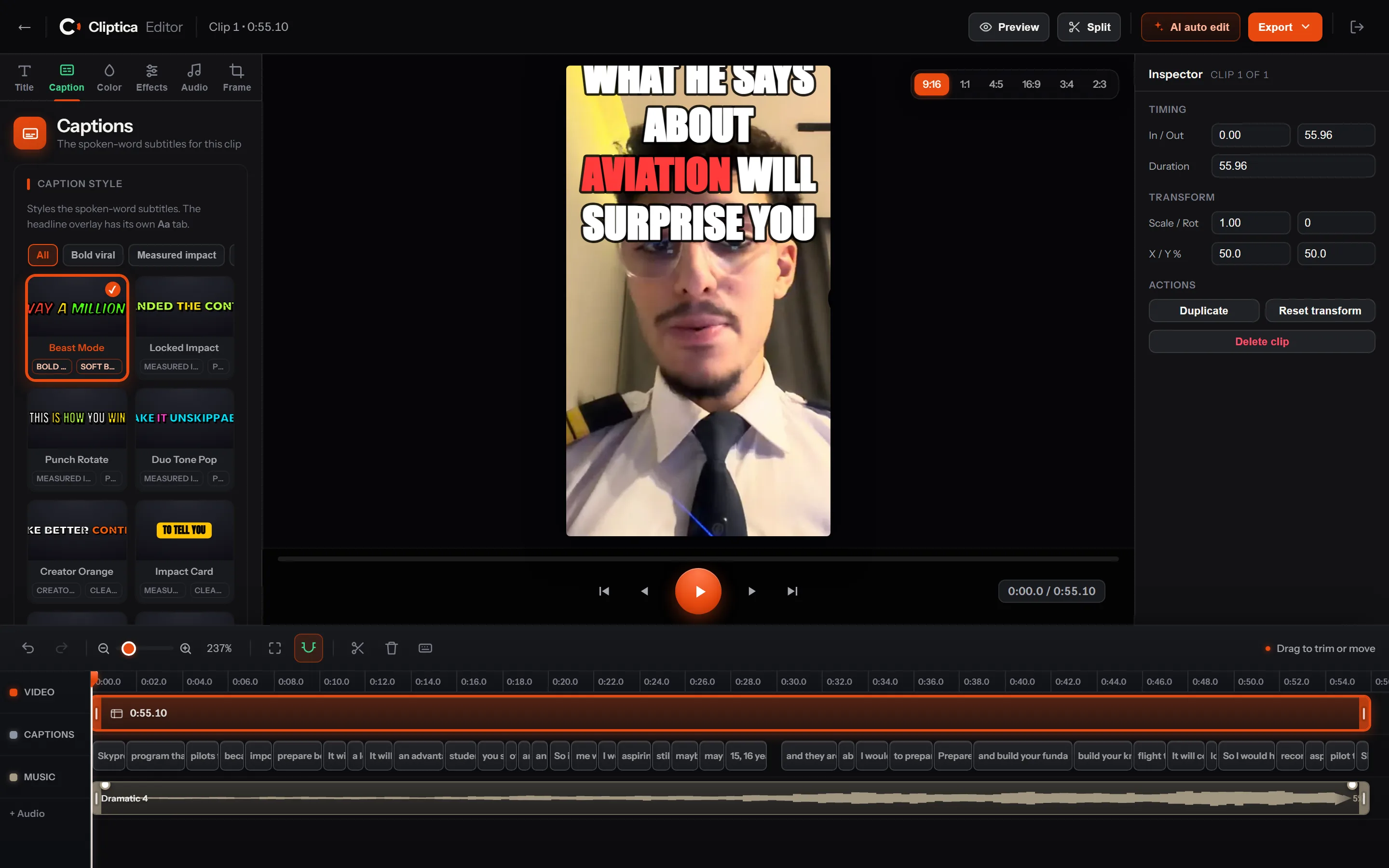Switch to the Audio tab
The width and height of the screenshot is (1389, 868).
coord(194,78)
